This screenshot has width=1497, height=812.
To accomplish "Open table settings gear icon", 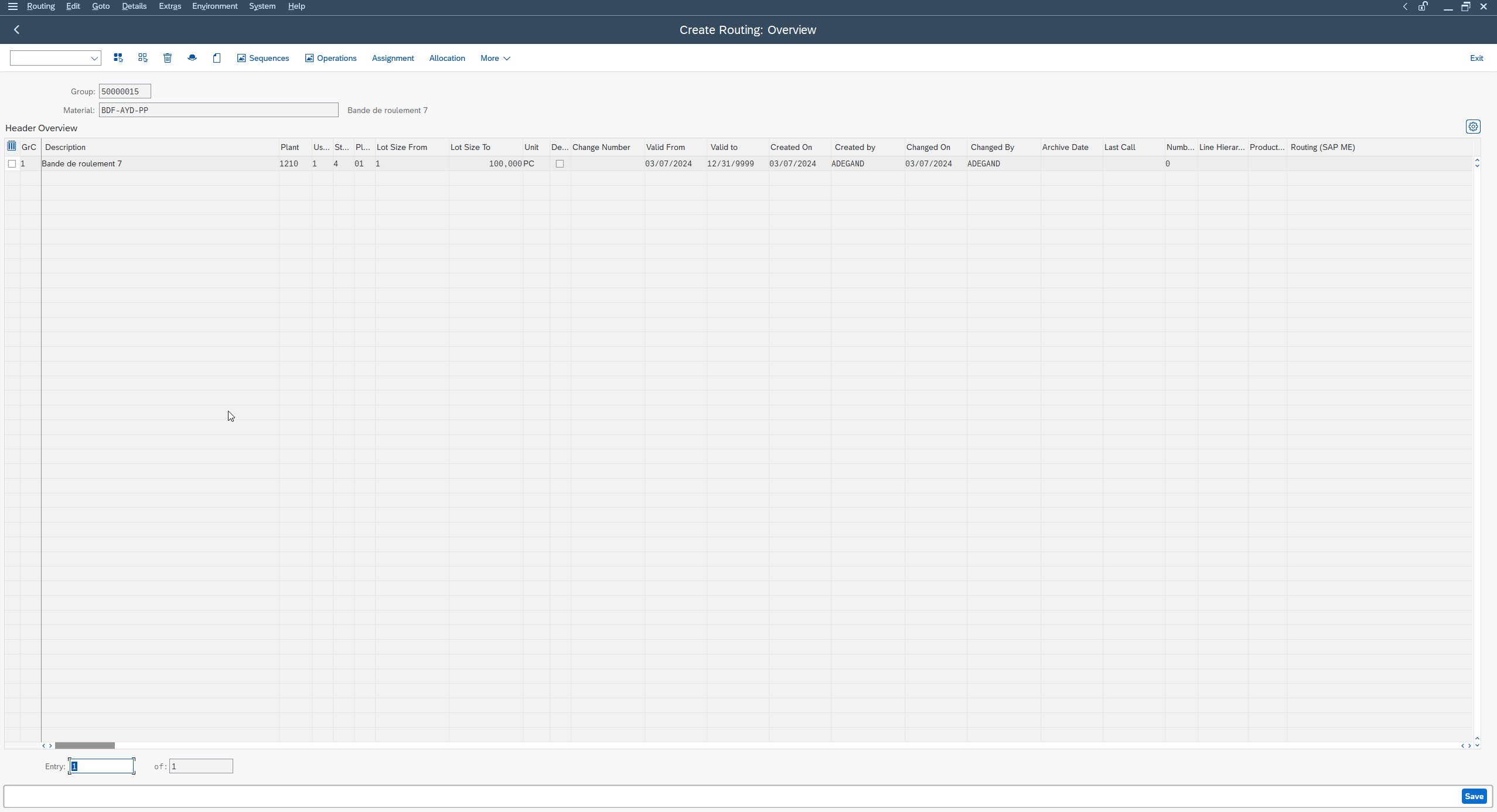I will (x=1473, y=127).
